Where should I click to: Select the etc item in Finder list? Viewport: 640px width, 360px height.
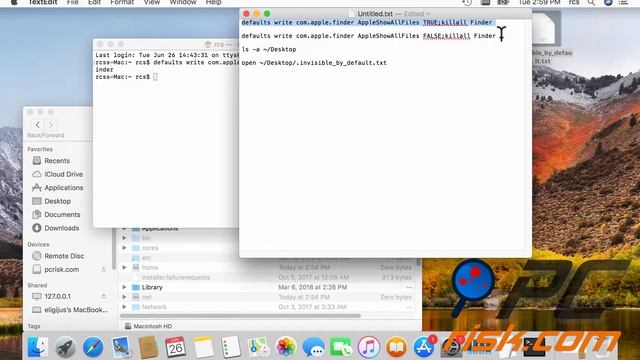click(147, 258)
